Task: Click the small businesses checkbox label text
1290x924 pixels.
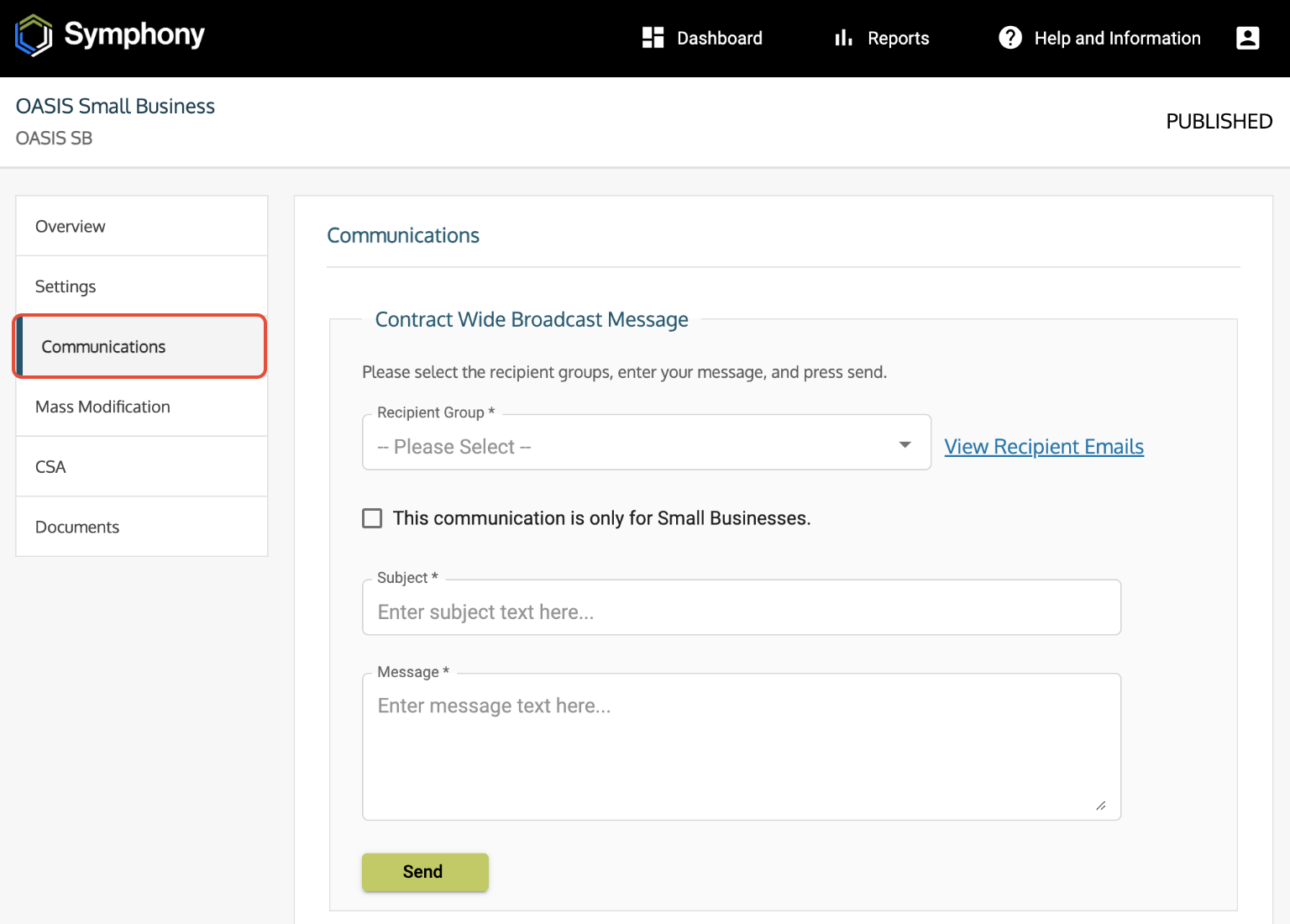Action: click(601, 518)
